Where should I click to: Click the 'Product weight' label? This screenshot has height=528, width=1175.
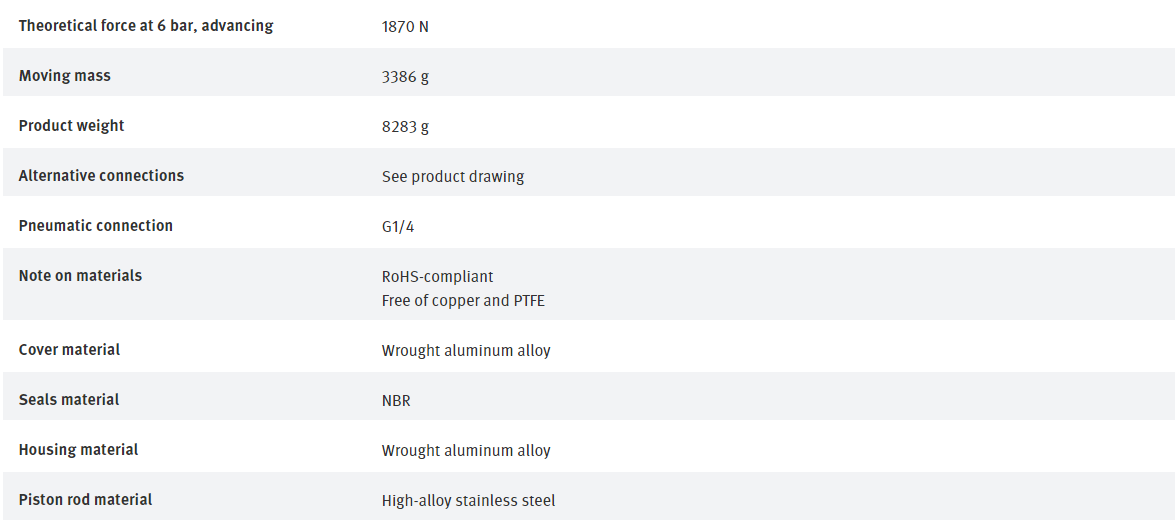coord(72,126)
